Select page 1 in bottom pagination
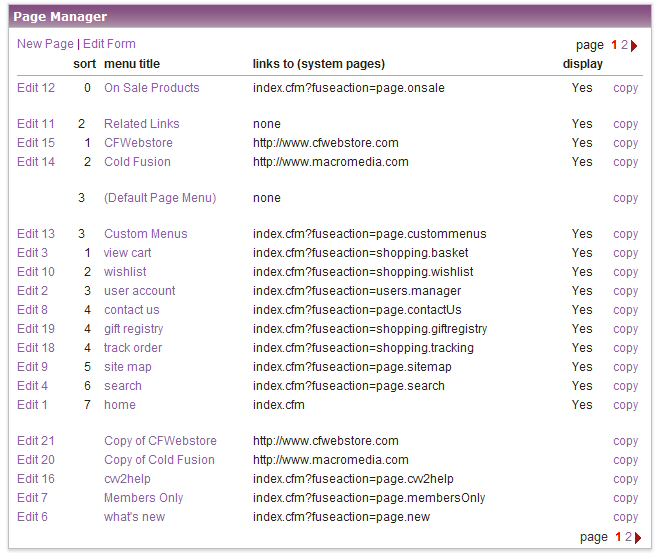 click(x=618, y=537)
